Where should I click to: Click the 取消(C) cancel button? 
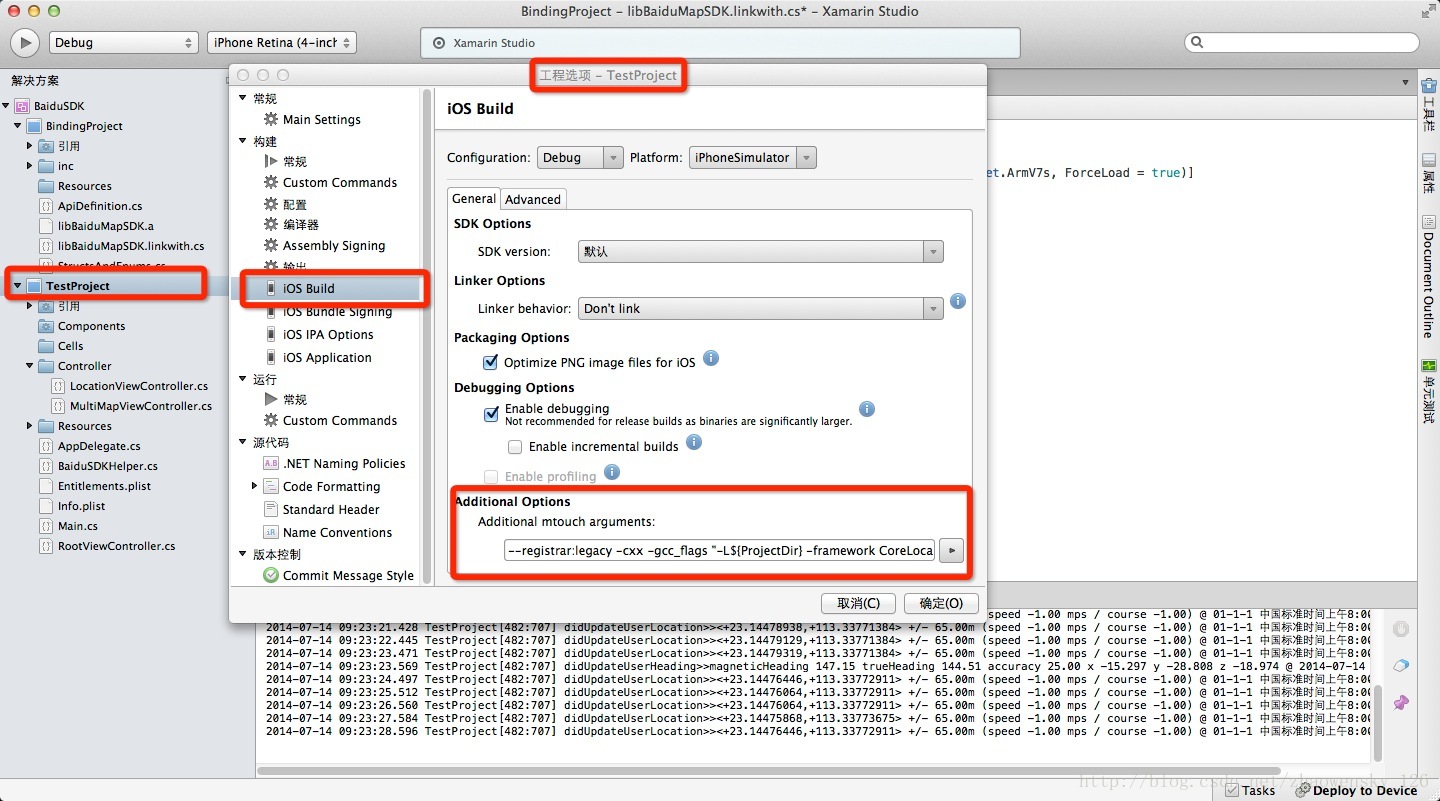pos(858,603)
